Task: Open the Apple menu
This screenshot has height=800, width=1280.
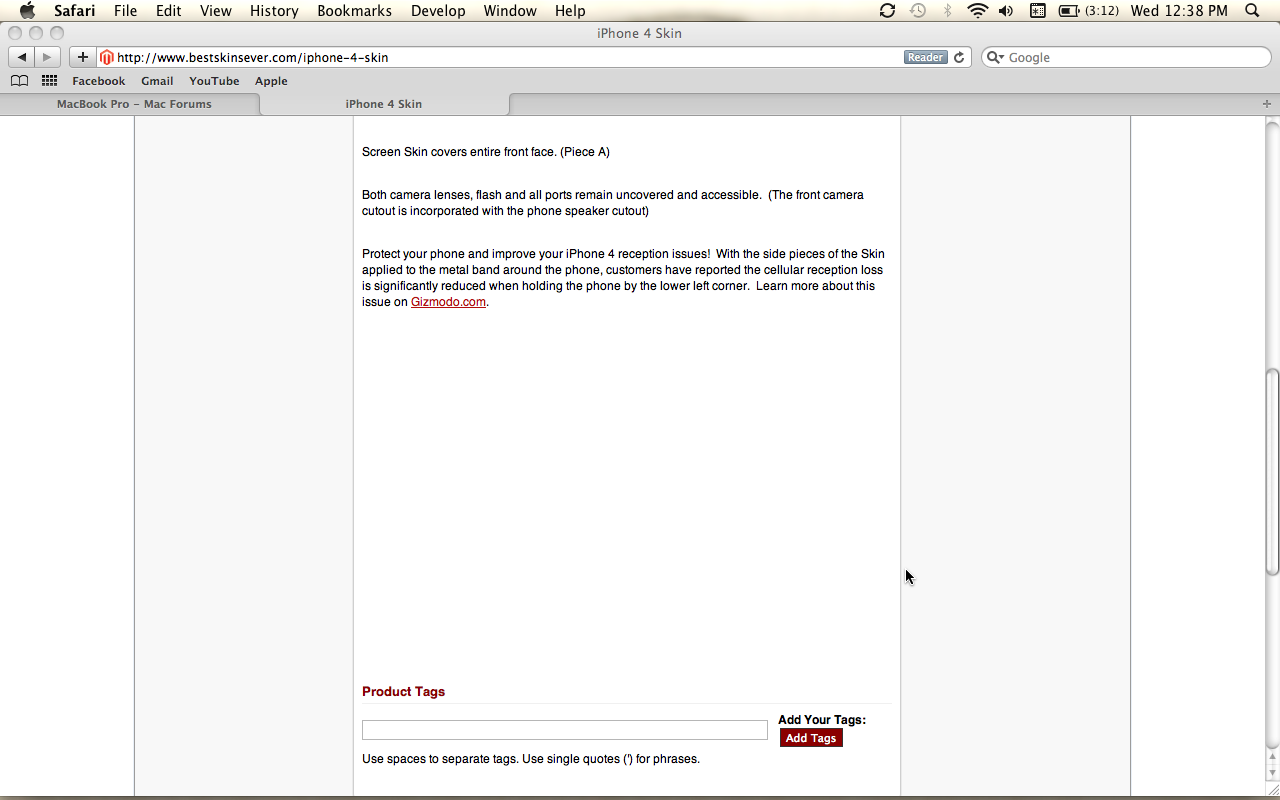Action: point(27,10)
